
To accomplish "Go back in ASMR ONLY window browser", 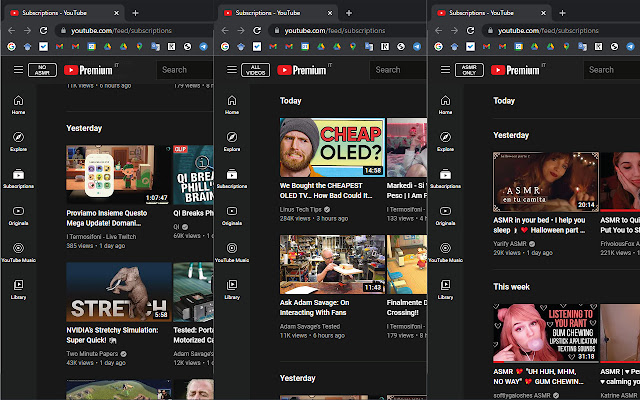I will tap(438, 31).
